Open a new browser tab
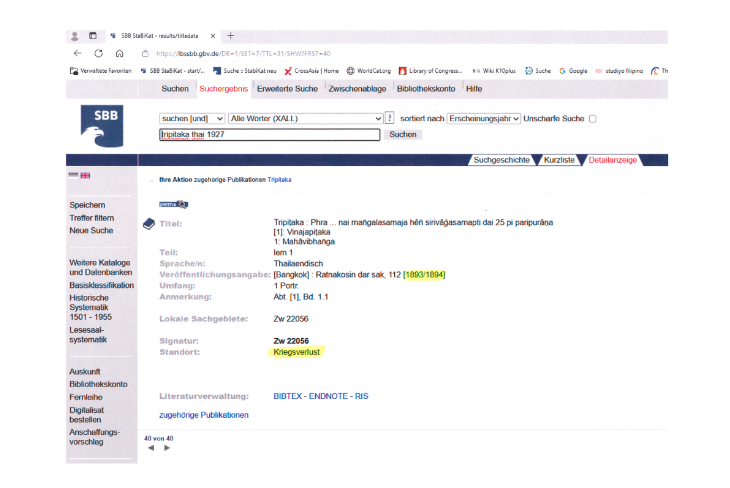This screenshot has width=730, height=488. point(230,35)
